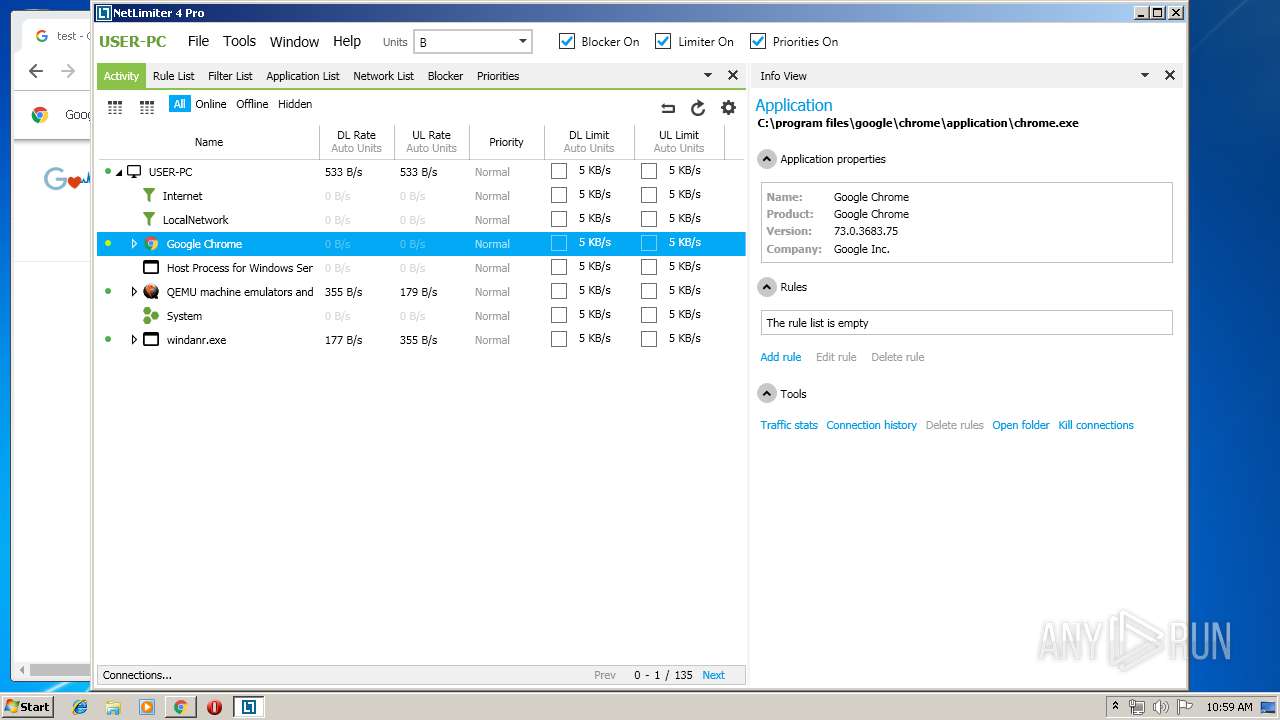
Task: Open Traffic stats for Chrome
Action: [x=789, y=425]
